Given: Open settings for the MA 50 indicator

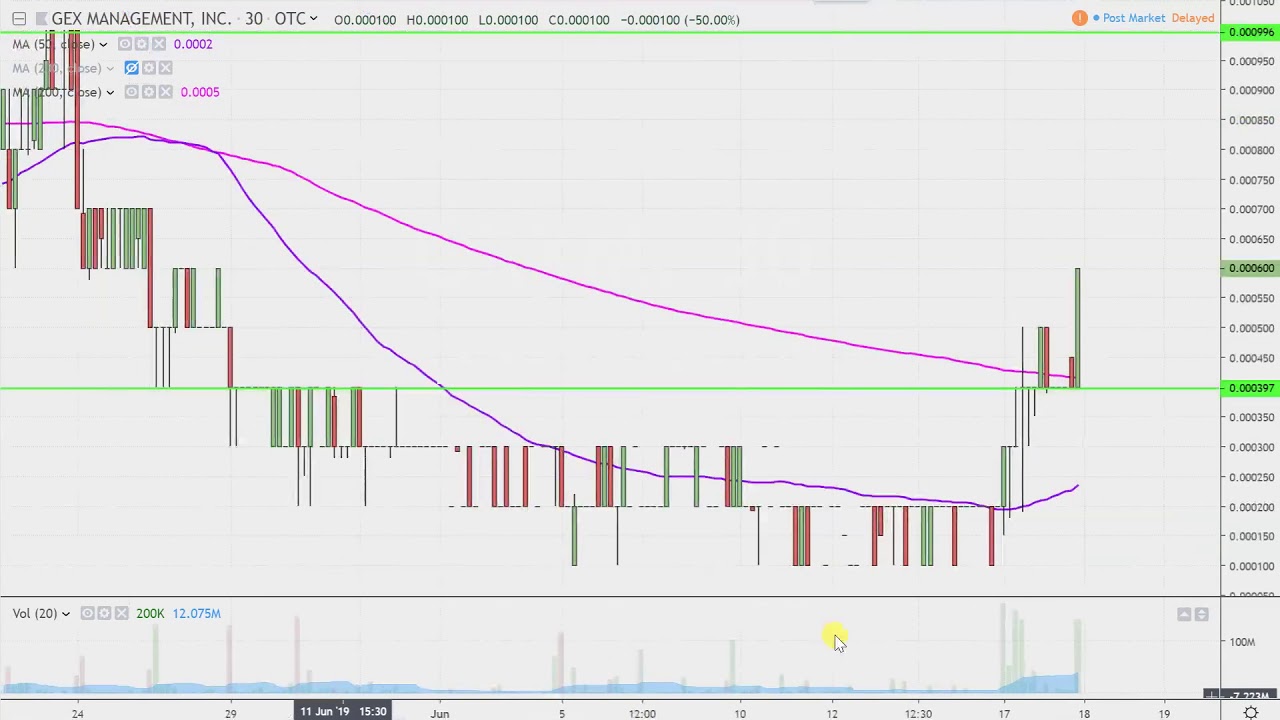Looking at the screenshot, I should click(x=142, y=44).
